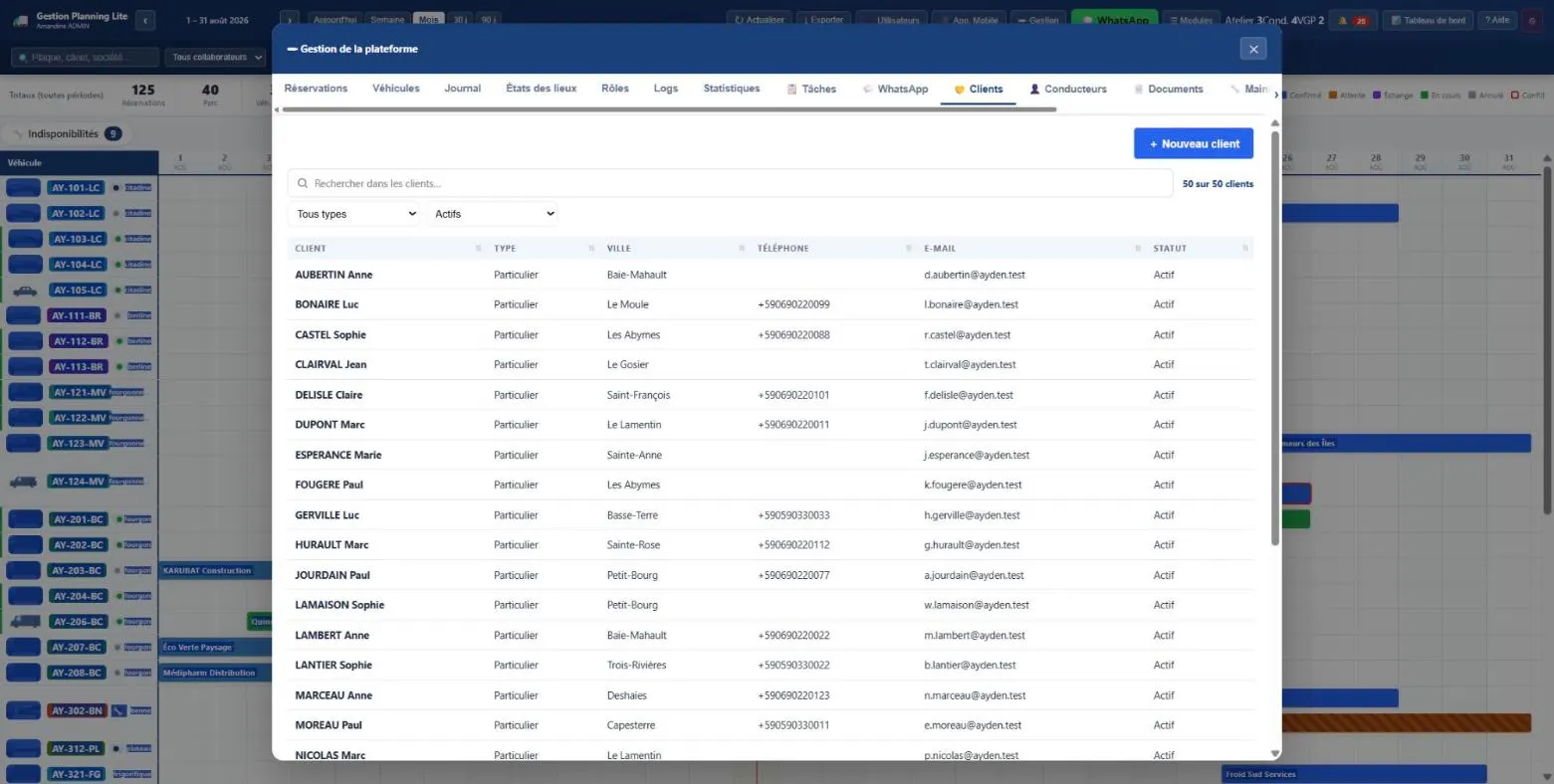Click the WhatsApp tab speech bubble icon
Image resolution: width=1554 pixels, height=784 pixels.
coord(867,90)
